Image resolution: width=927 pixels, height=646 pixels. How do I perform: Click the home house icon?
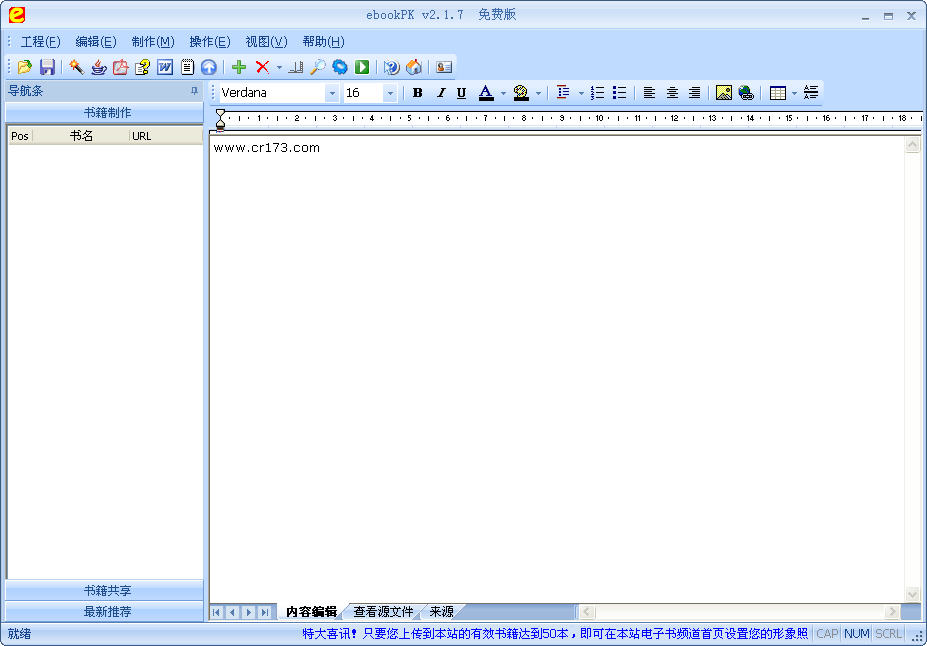(414, 67)
